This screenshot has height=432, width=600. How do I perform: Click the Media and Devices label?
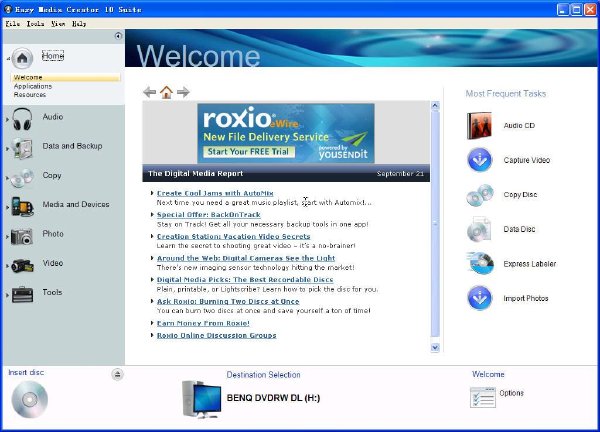76,204
